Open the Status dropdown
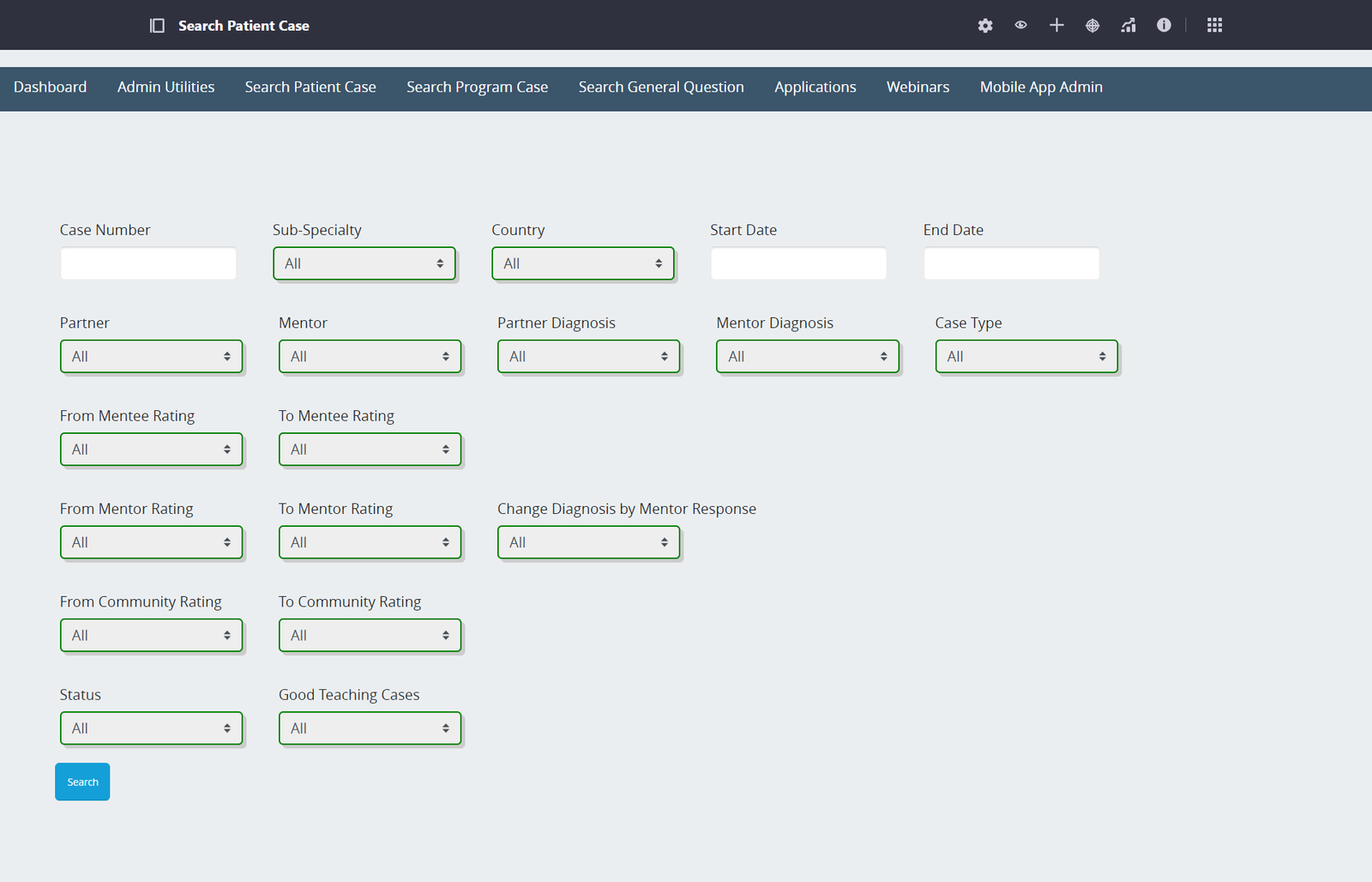Viewport: 1372px width, 882px height. click(151, 728)
